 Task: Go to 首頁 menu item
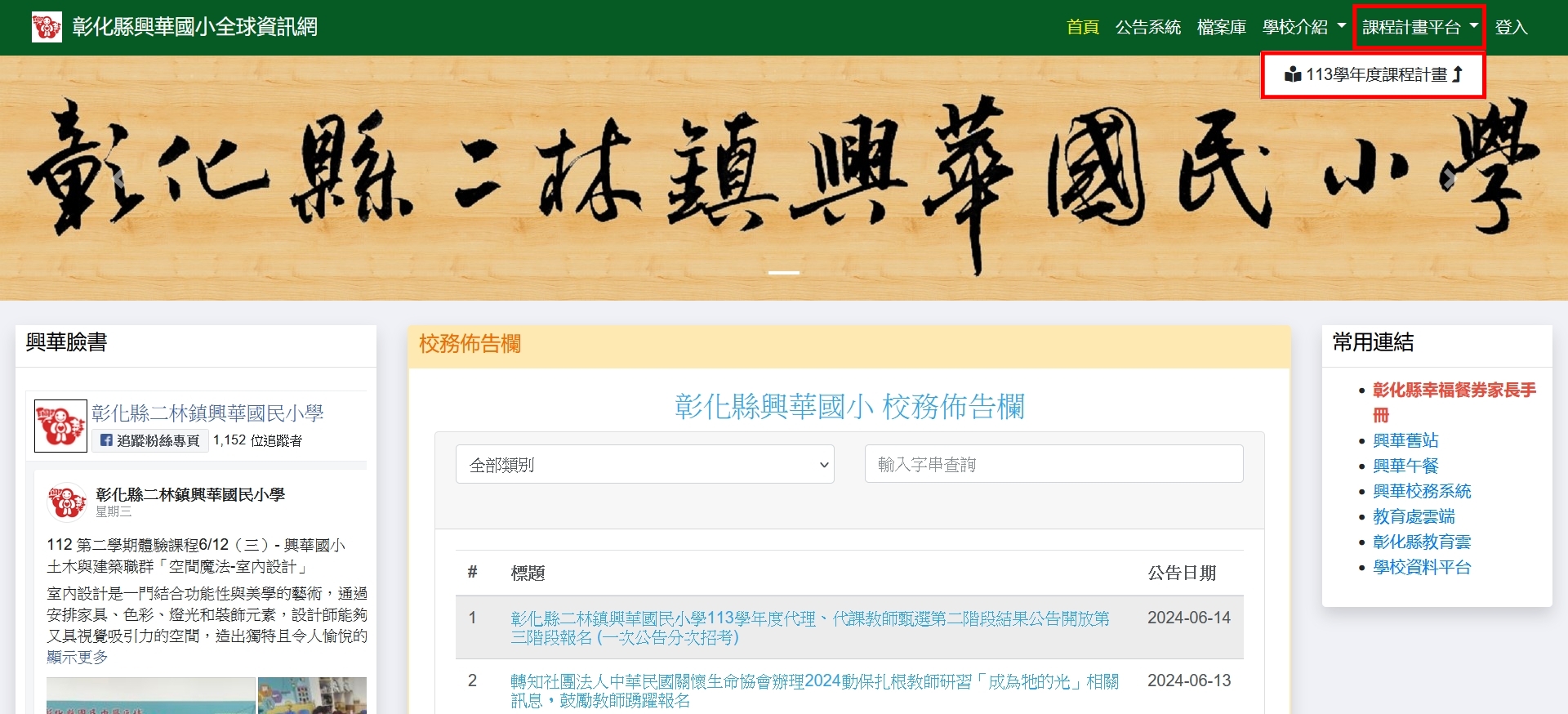click(x=1083, y=27)
